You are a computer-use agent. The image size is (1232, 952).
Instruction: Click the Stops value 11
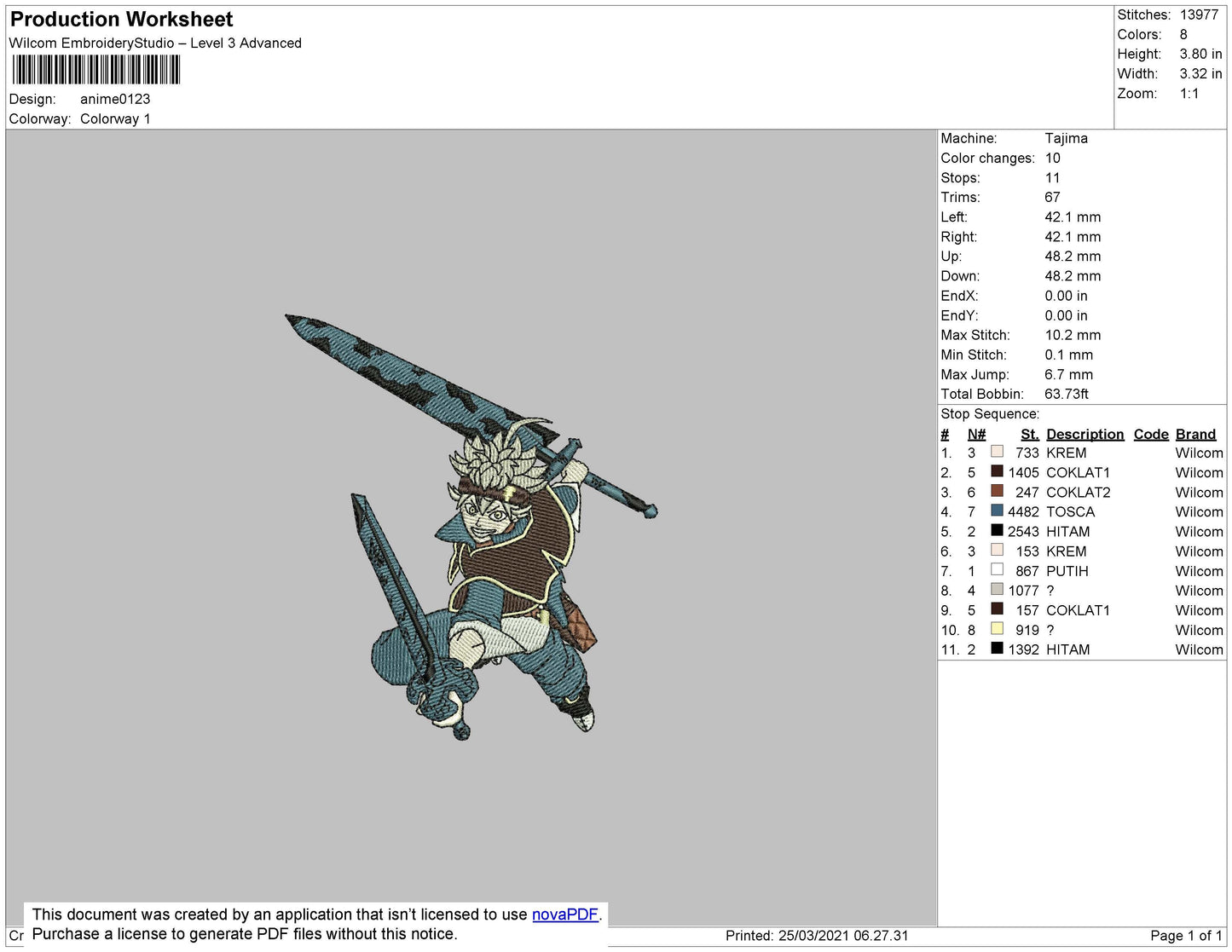click(x=1052, y=177)
